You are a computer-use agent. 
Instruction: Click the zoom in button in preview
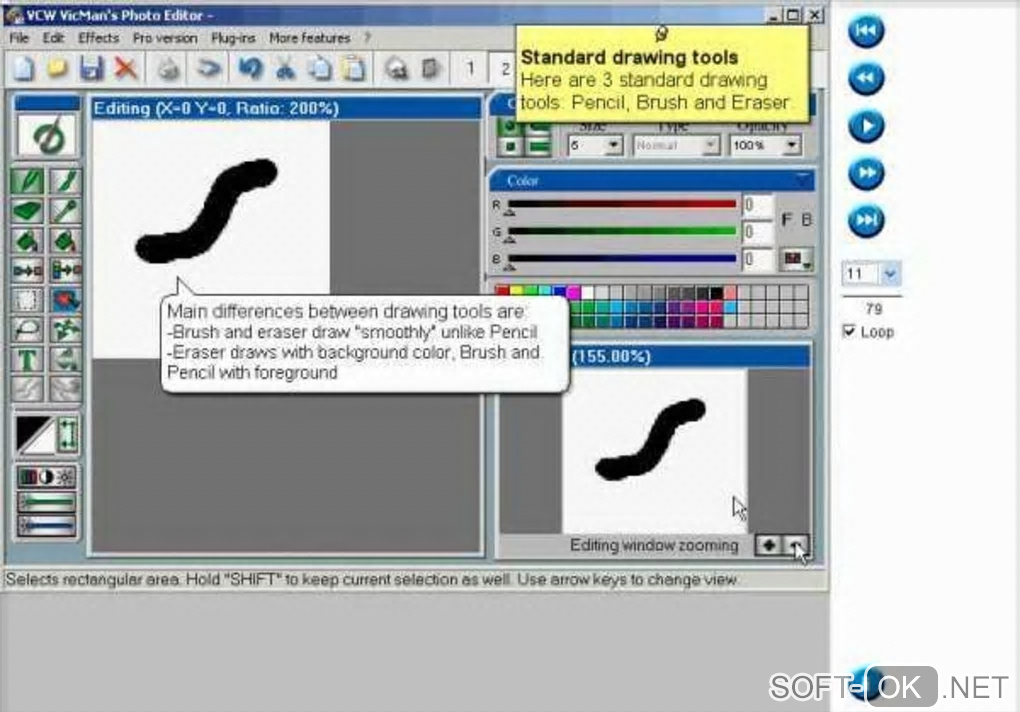[768, 546]
